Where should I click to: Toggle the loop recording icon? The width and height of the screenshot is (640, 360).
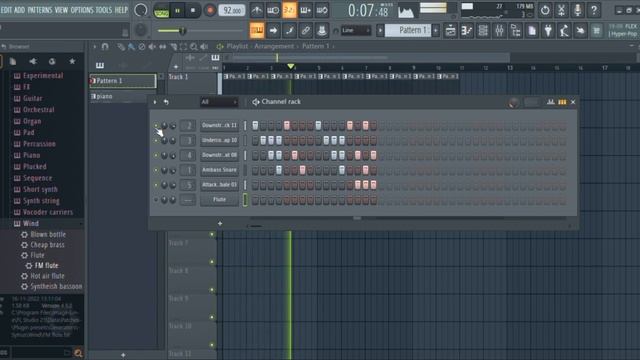(322, 10)
